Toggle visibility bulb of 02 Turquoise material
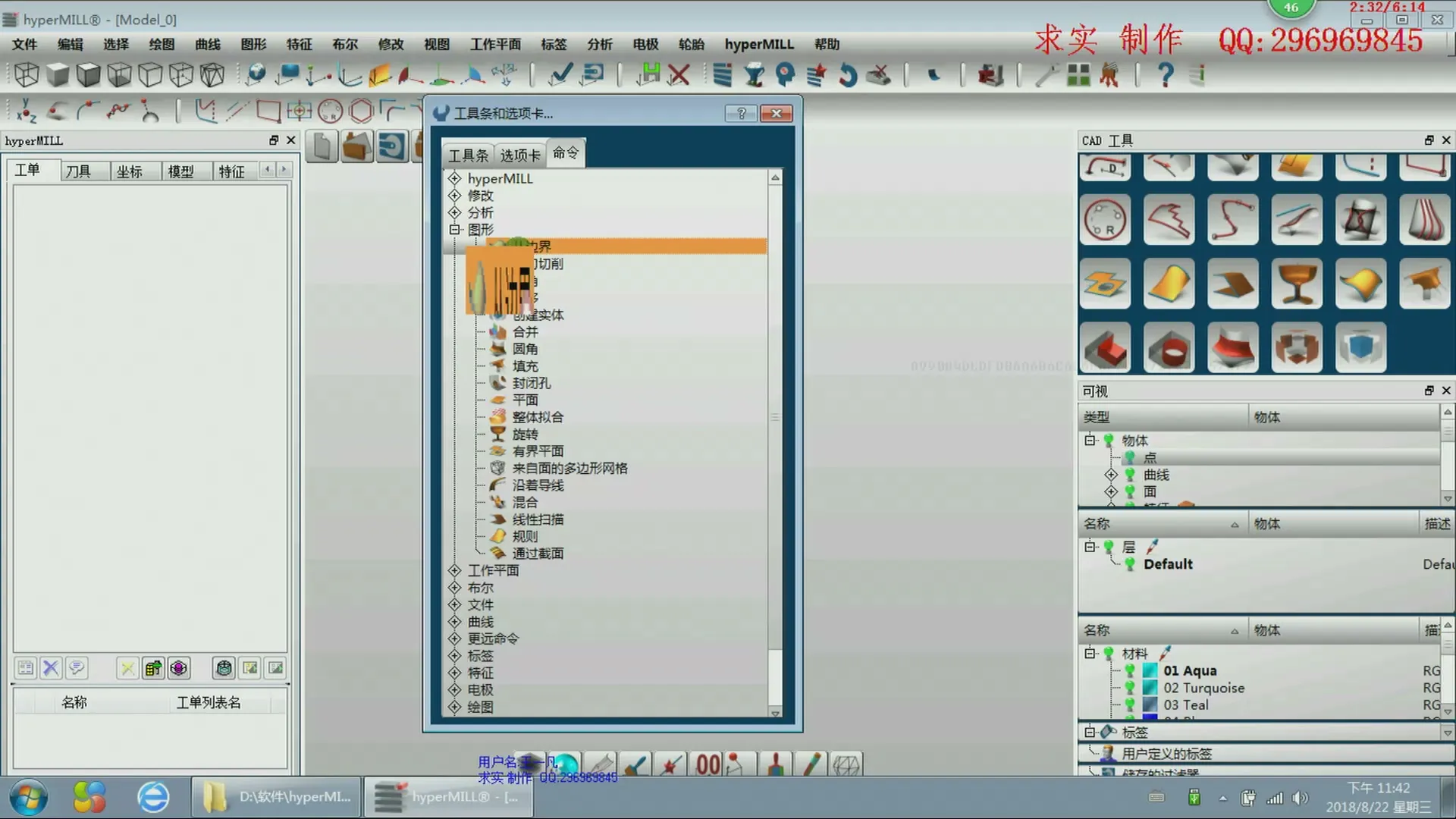 (x=1130, y=688)
